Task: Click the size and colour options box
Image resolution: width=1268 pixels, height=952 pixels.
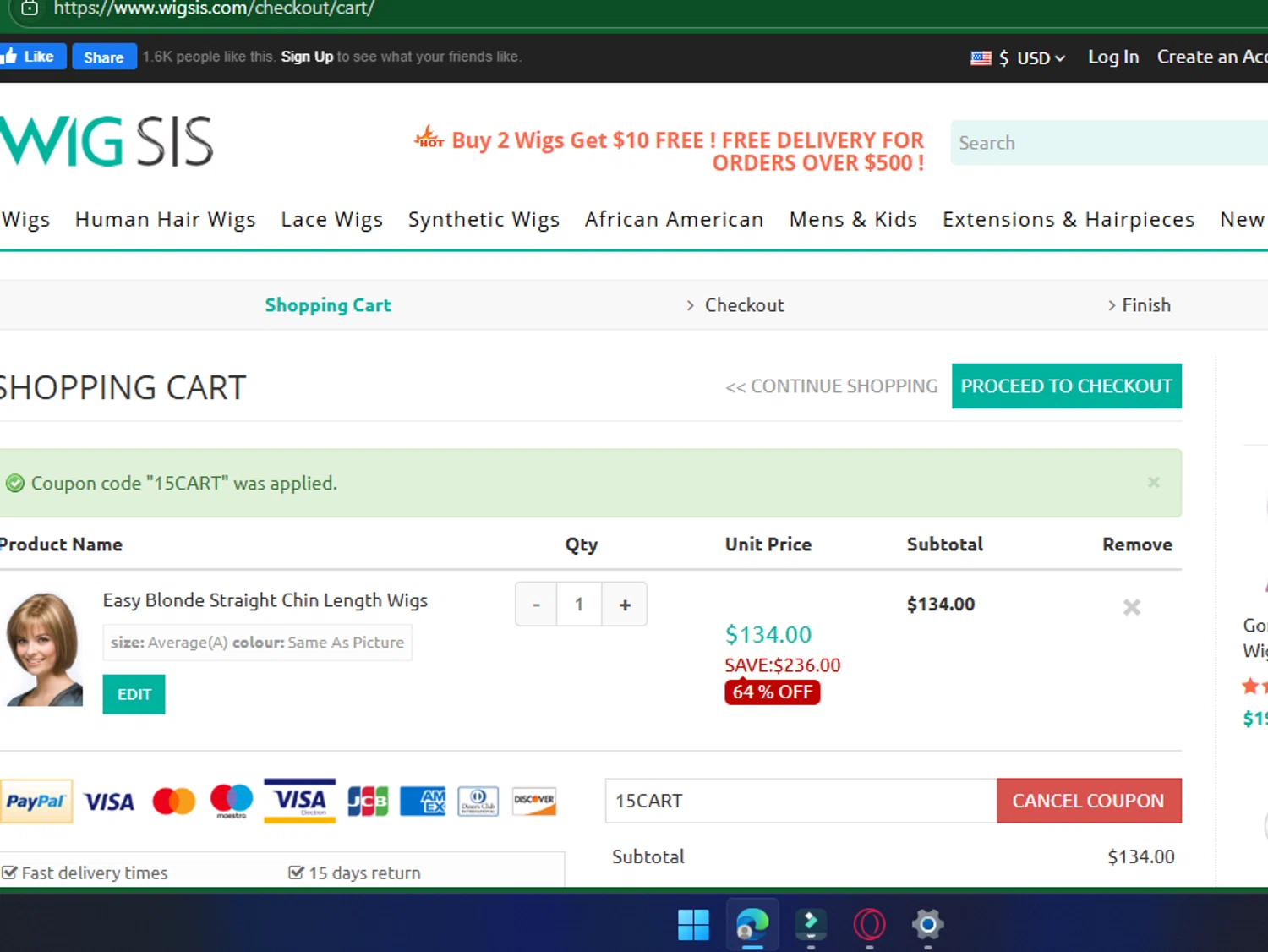Action: pos(257,643)
